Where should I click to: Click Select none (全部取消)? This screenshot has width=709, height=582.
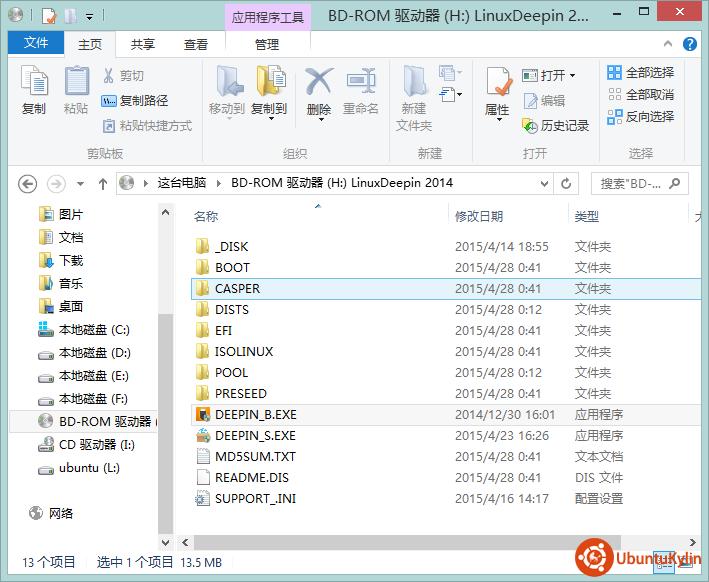[x=640, y=95]
